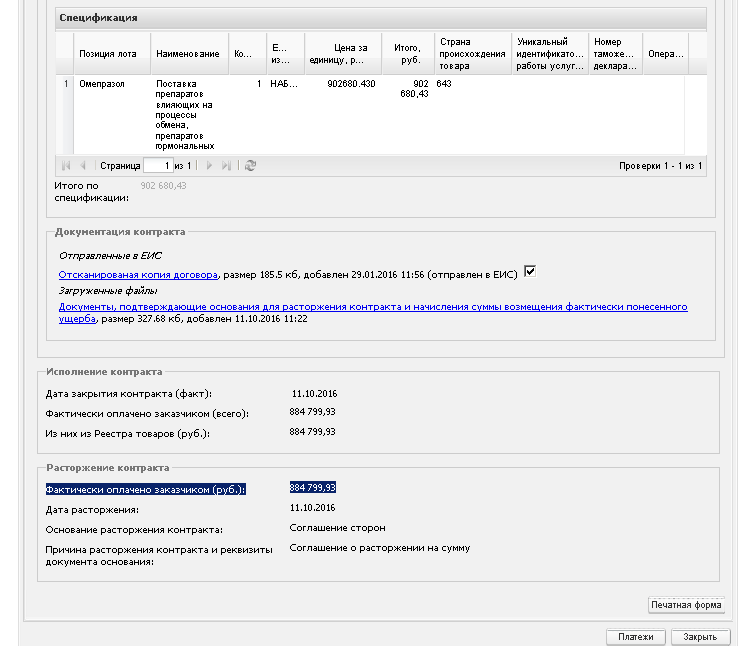The image size is (754, 646).
Task: Click 'Из них из Реестра товаров' value
Action: (313, 431)
